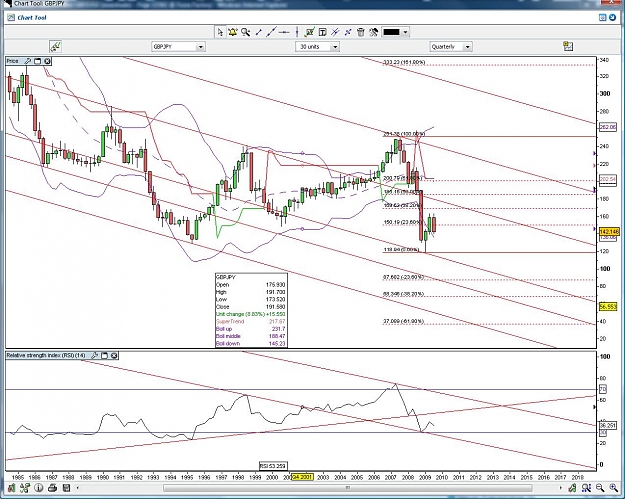
Task: Print the chart using printer icon
Action: pos(52,487)
